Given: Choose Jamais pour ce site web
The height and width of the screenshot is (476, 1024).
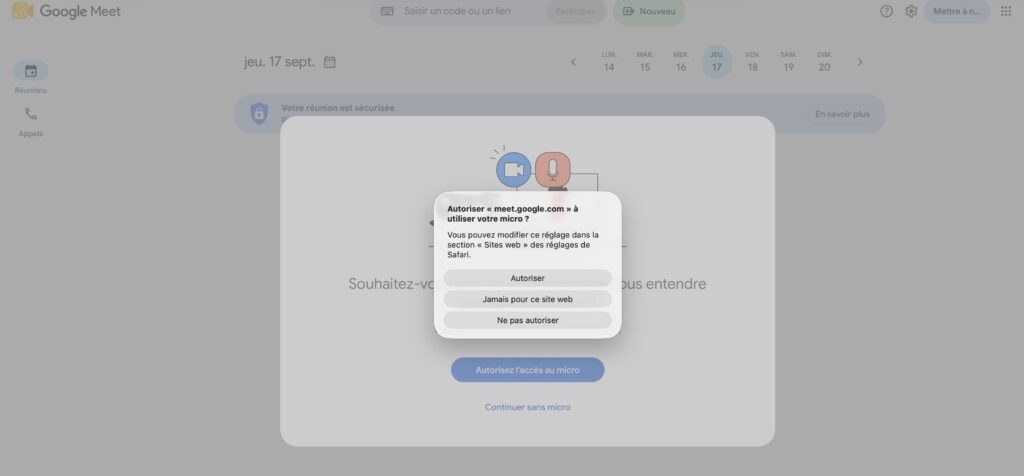Looking at the screenshot, I should (x=528, y=299).
